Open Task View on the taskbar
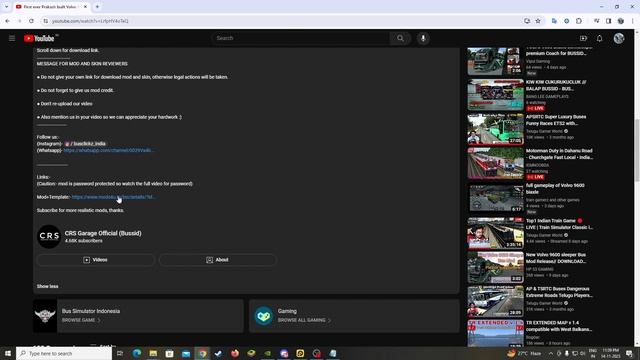The image size is (640, 360). coord(120,353)
